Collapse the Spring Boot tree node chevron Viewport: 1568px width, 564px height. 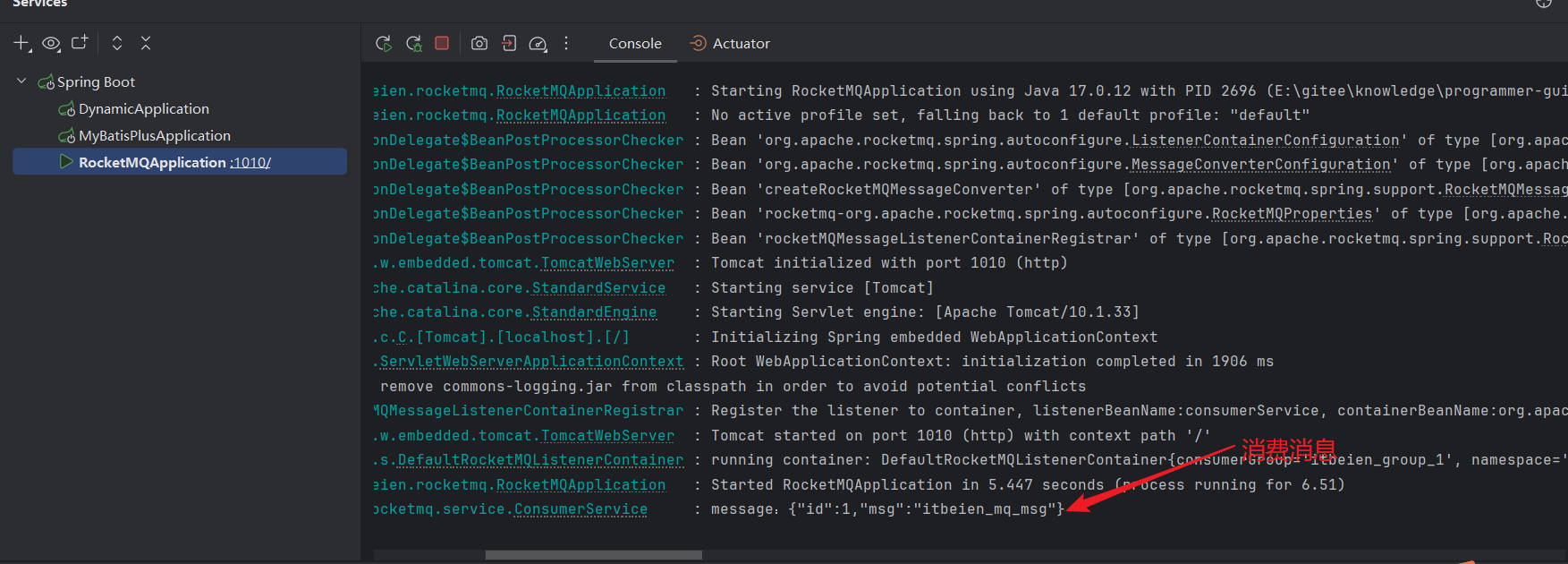coord(21,81)
